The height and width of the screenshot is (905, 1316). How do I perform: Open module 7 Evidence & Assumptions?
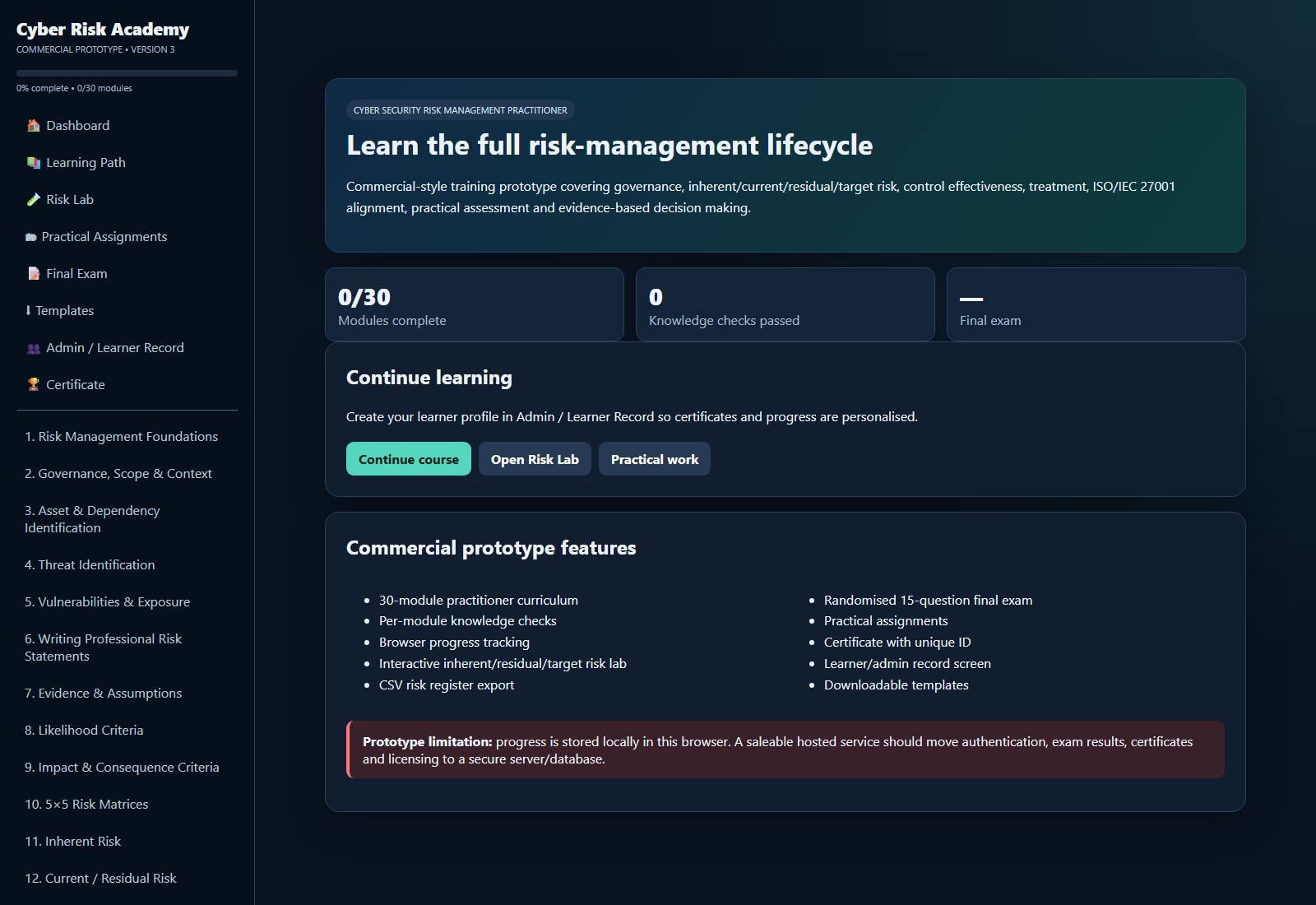(x=127, y=693)
